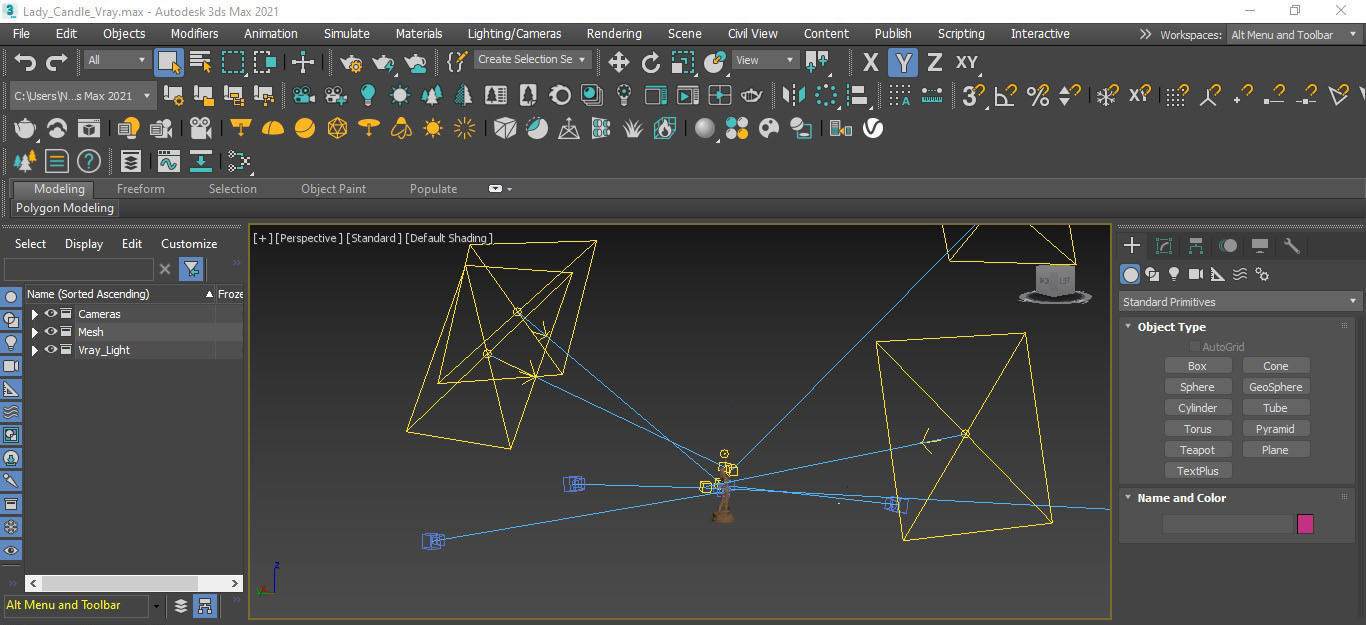Open the Modify panel tab
The height and width of the screenshot is (625, 1366).
pyautogui.click(x=1163, y=246)
